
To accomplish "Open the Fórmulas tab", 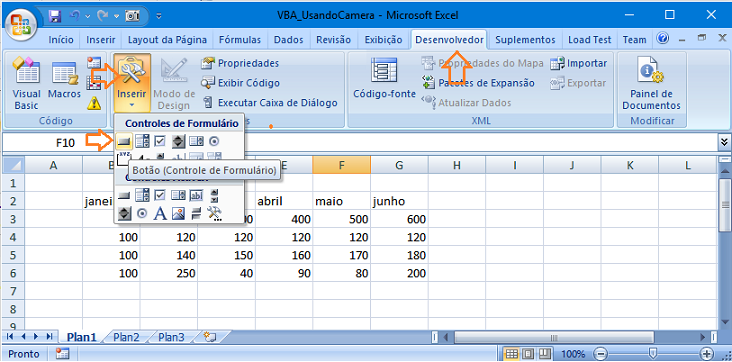I will pos(240,40).
